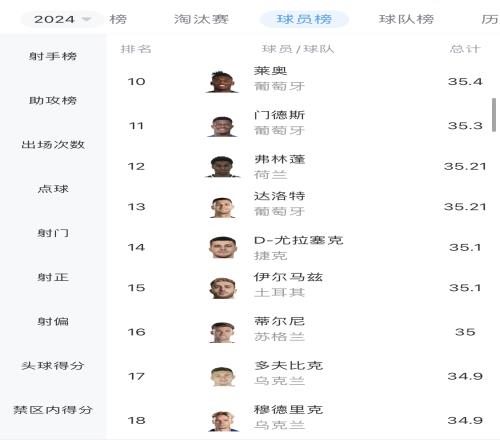The width and height of the screenshot is (500, 440).
Task: Click 门德斯's player avatar
Action: 222,126
